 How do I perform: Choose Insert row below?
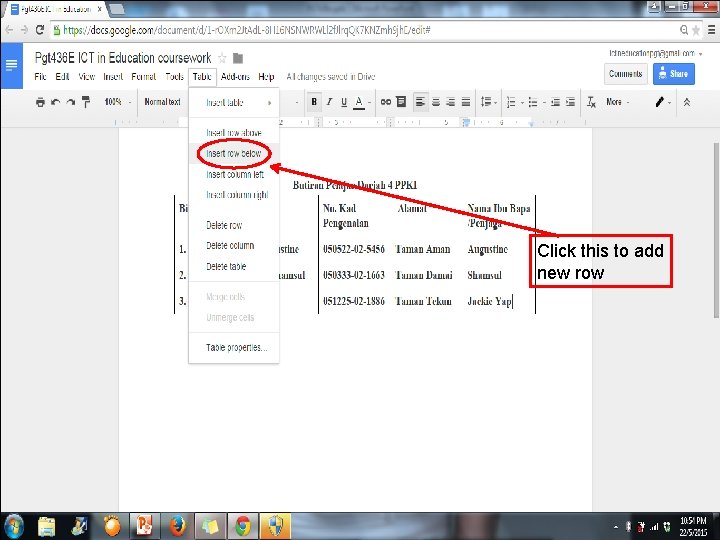coord(234,153)
